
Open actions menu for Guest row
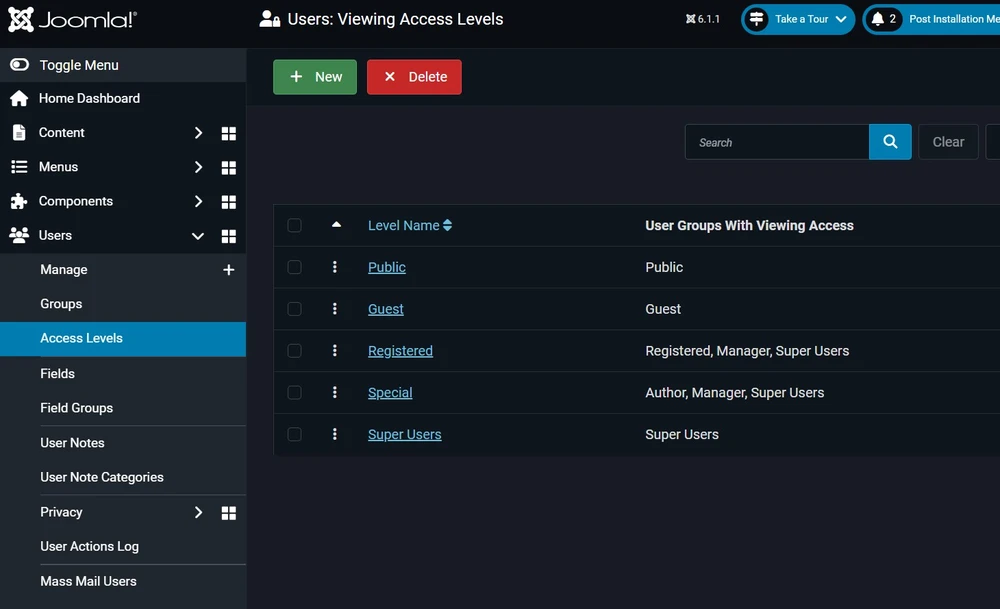(x=335, y=309)
